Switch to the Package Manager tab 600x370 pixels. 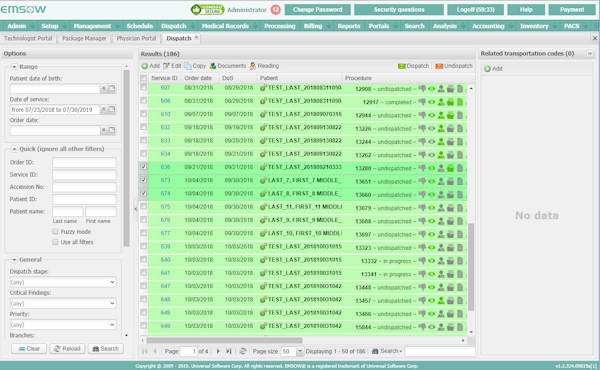[84, 38]
